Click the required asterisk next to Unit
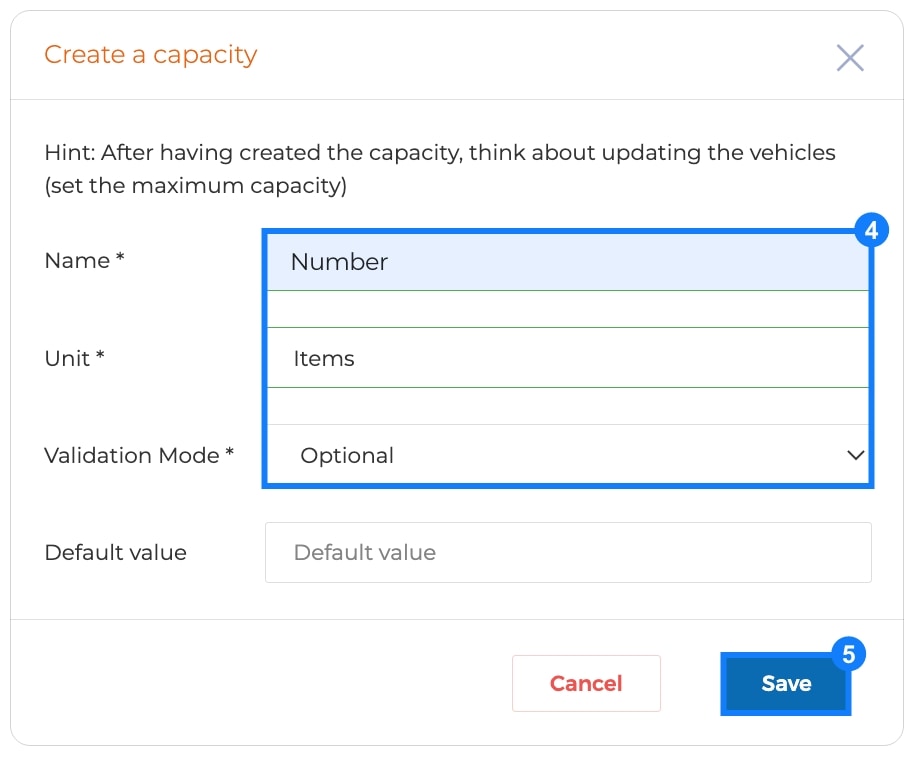The width and height of the screenshot is (916, 760). point(100,355)
